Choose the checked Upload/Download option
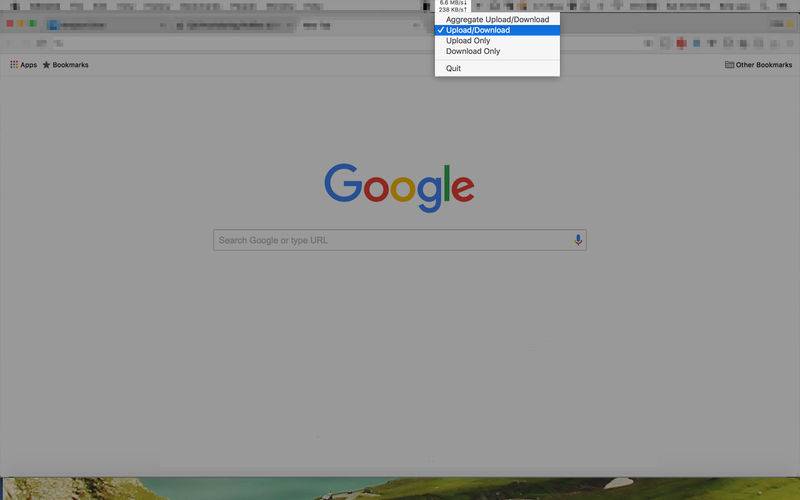The height and width of the screenshot is (500, 800). point(497,30)
